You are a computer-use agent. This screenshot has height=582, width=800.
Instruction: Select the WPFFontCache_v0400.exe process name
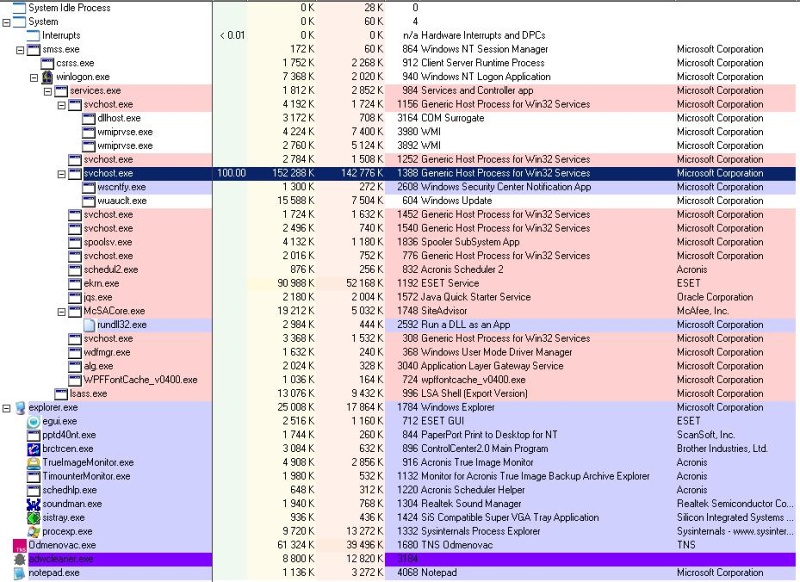[140, 380]
